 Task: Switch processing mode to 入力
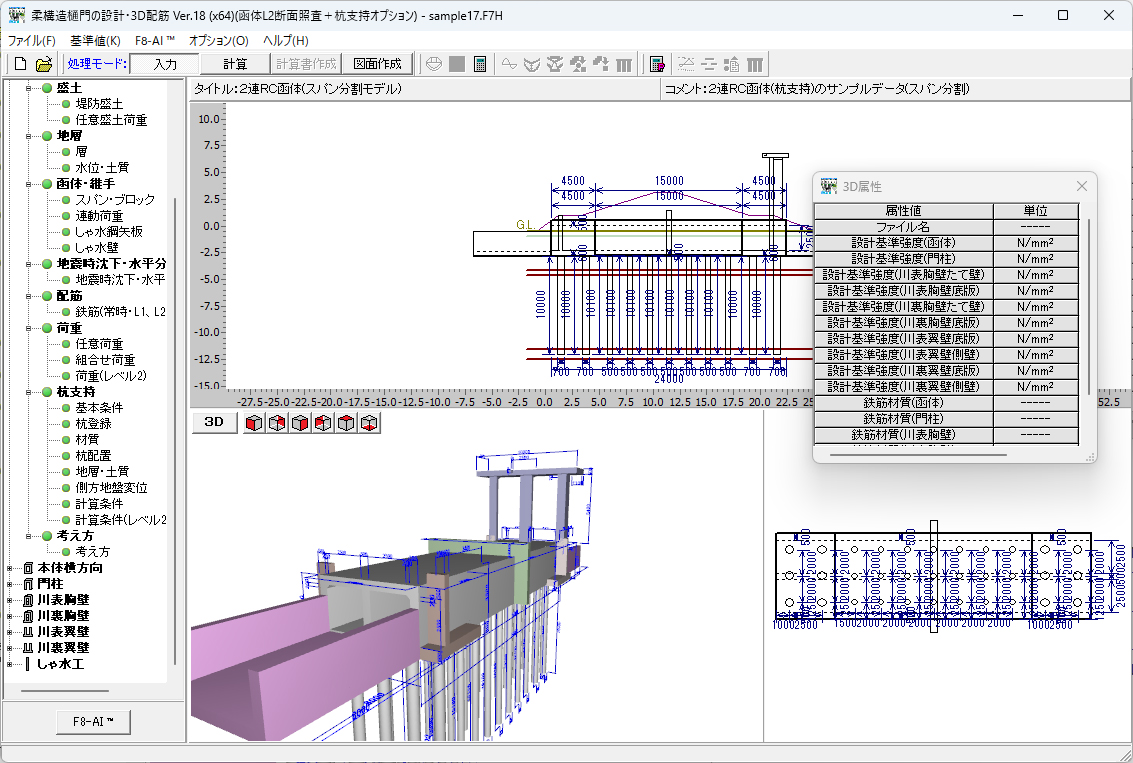pos(165,64)
